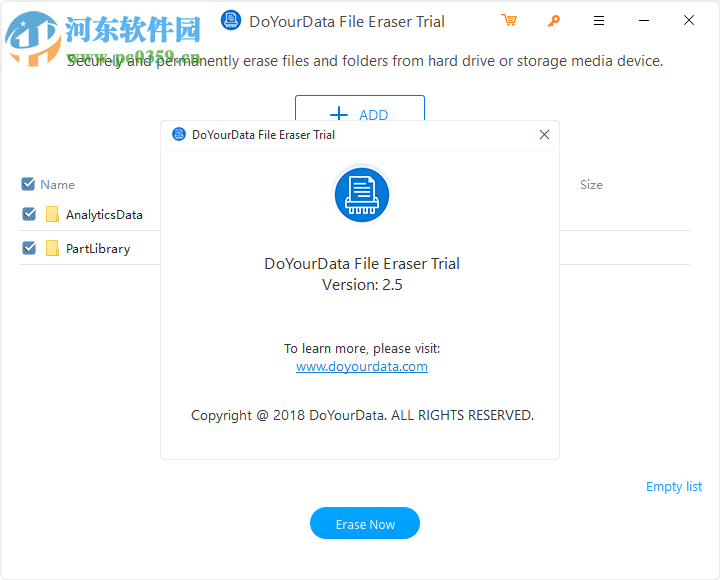Close the main DoYourData File Eraser window
Screen dimensions: 720x580
point(689,20)
